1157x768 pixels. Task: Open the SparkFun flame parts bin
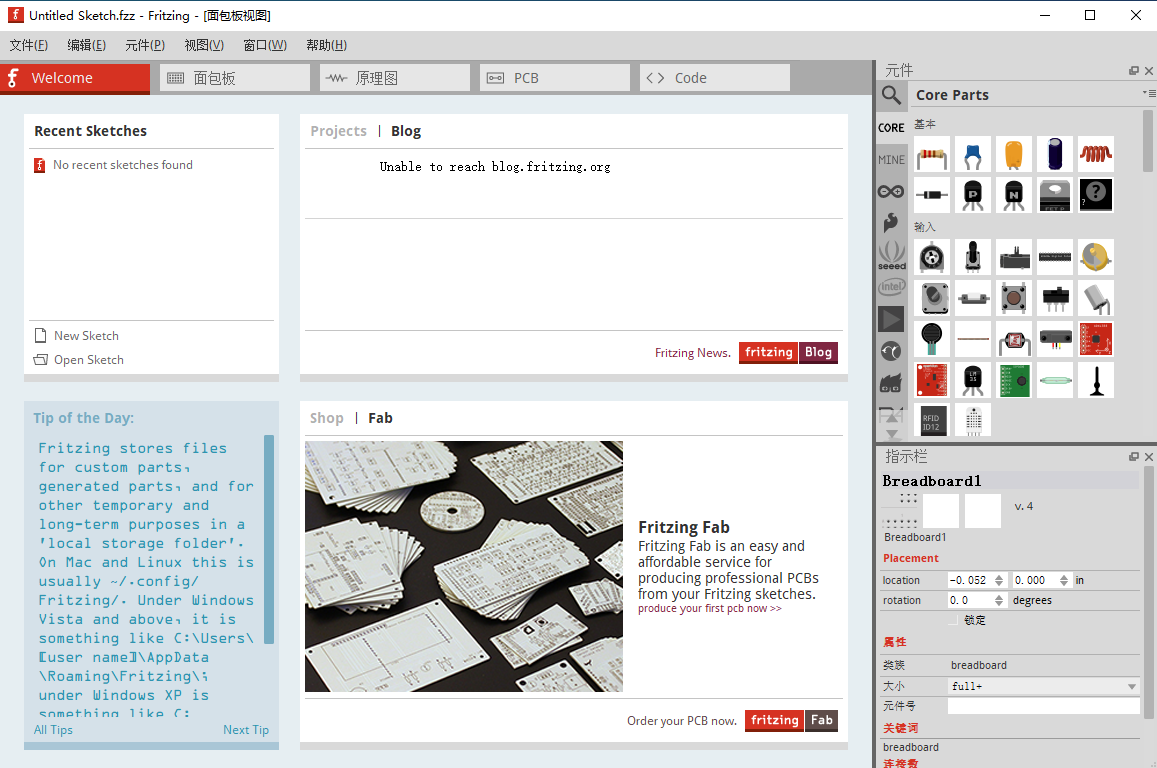[891, 222]
